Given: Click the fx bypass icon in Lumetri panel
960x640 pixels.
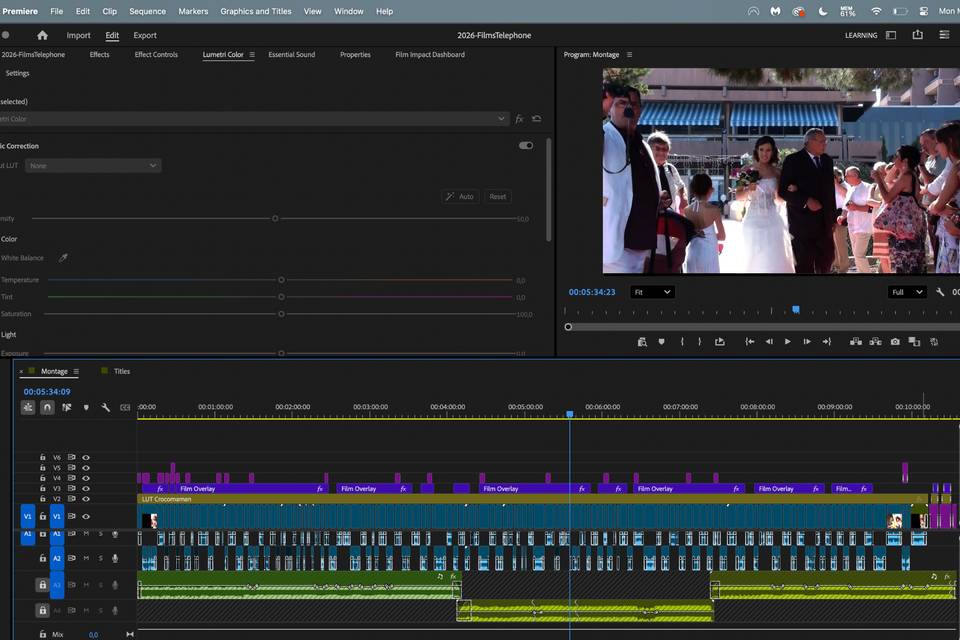Looking at the screenshot, I should (x=519, y=119).
